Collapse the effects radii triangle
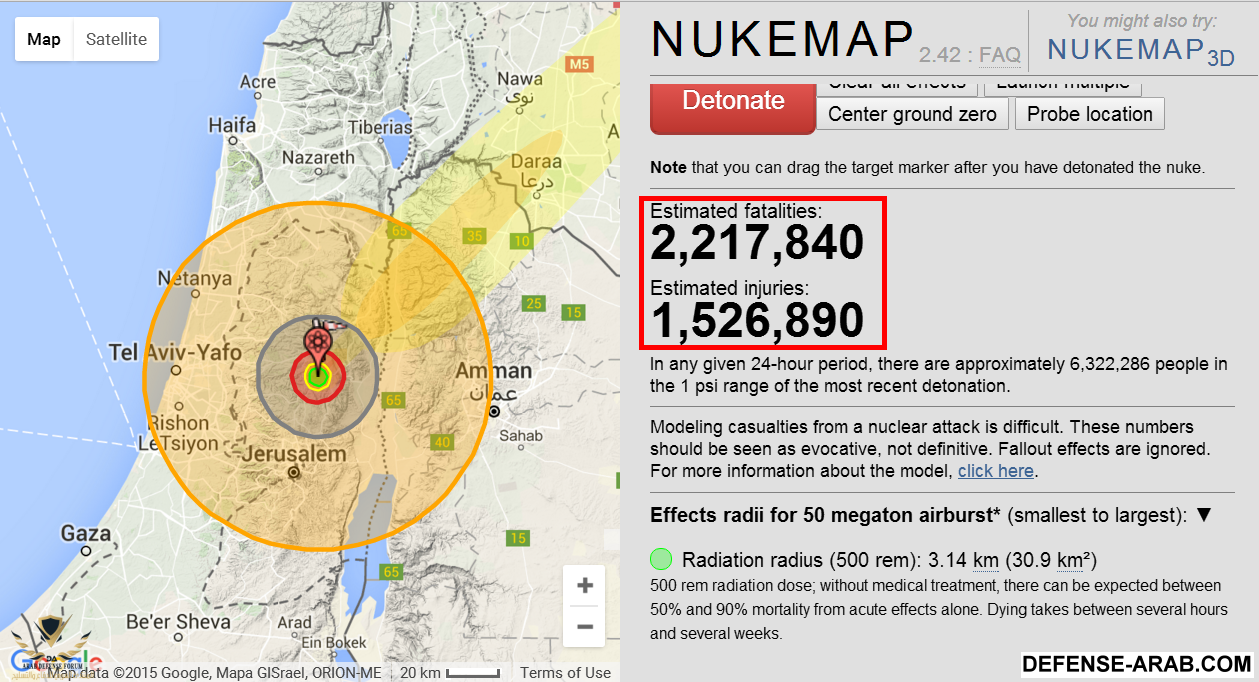This screenshot has height=682, width=1259. click(1204, 515)
